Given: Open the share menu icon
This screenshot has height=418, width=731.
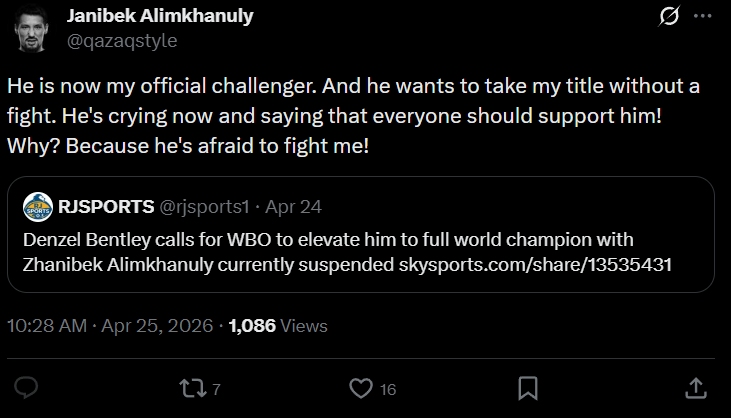Looking at the screenshot, I should coord(696,387).
